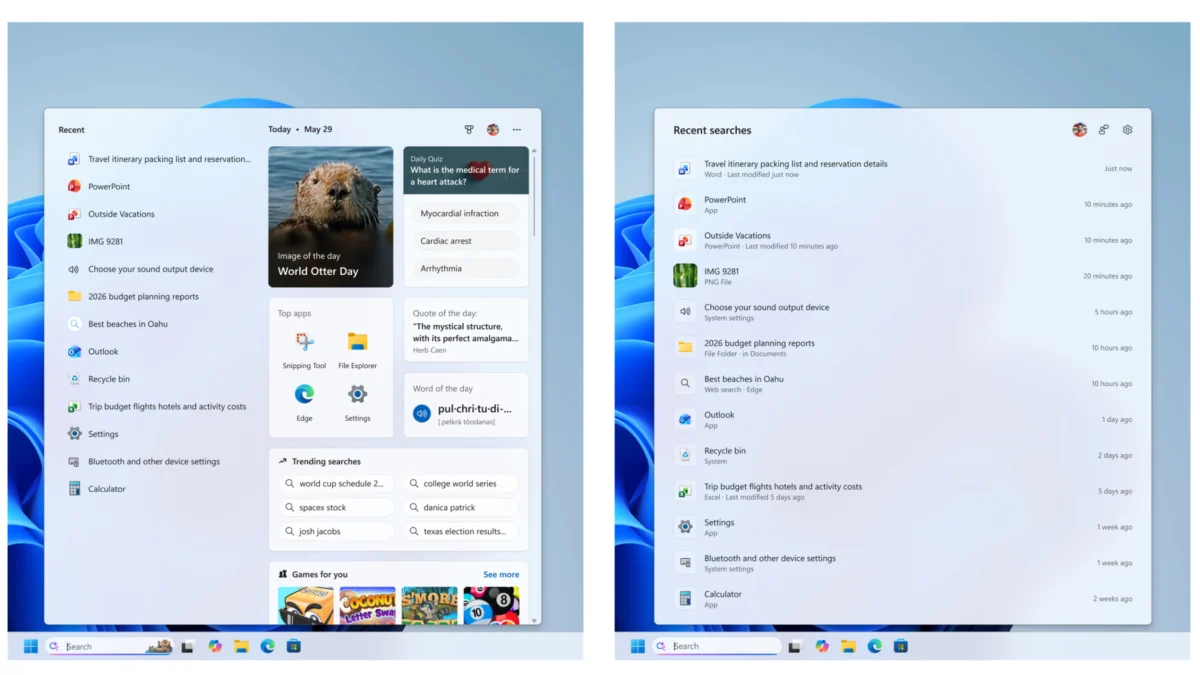
Task: Open File Explorer in Top apps
Action: click(x=357, y=350)
